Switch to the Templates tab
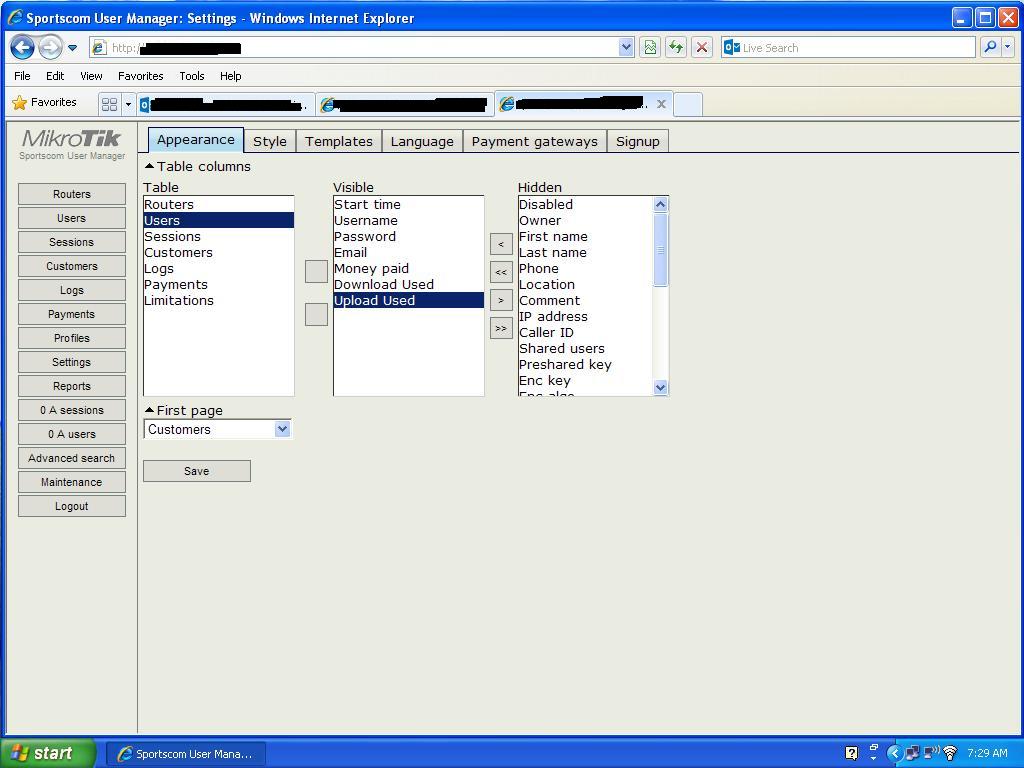The height and width of the screenshot is (768, 1024). click(x=339, y=141)
